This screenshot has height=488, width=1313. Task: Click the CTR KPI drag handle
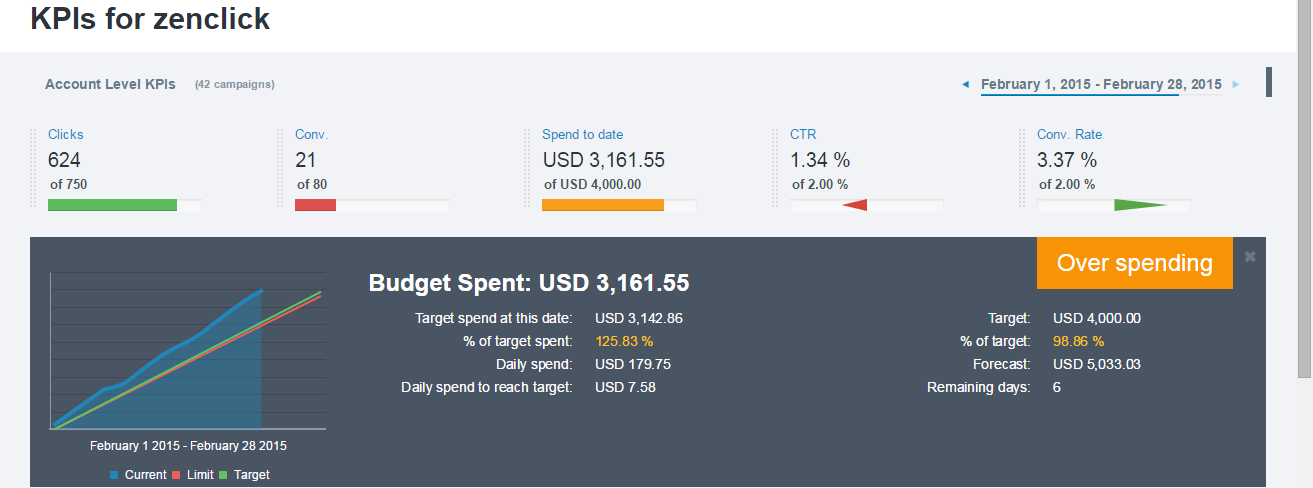tap(777, 168)
